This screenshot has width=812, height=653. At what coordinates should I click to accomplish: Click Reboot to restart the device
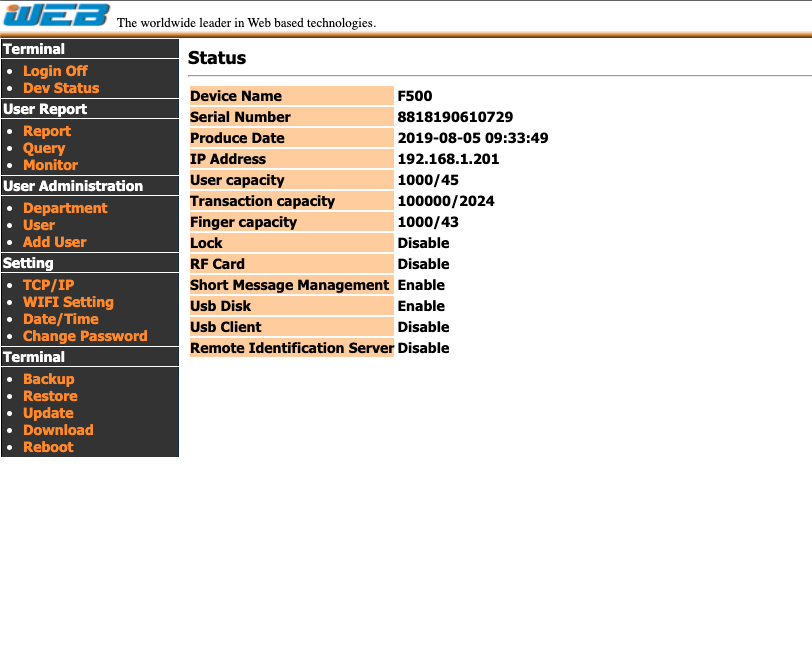[48, 447]
